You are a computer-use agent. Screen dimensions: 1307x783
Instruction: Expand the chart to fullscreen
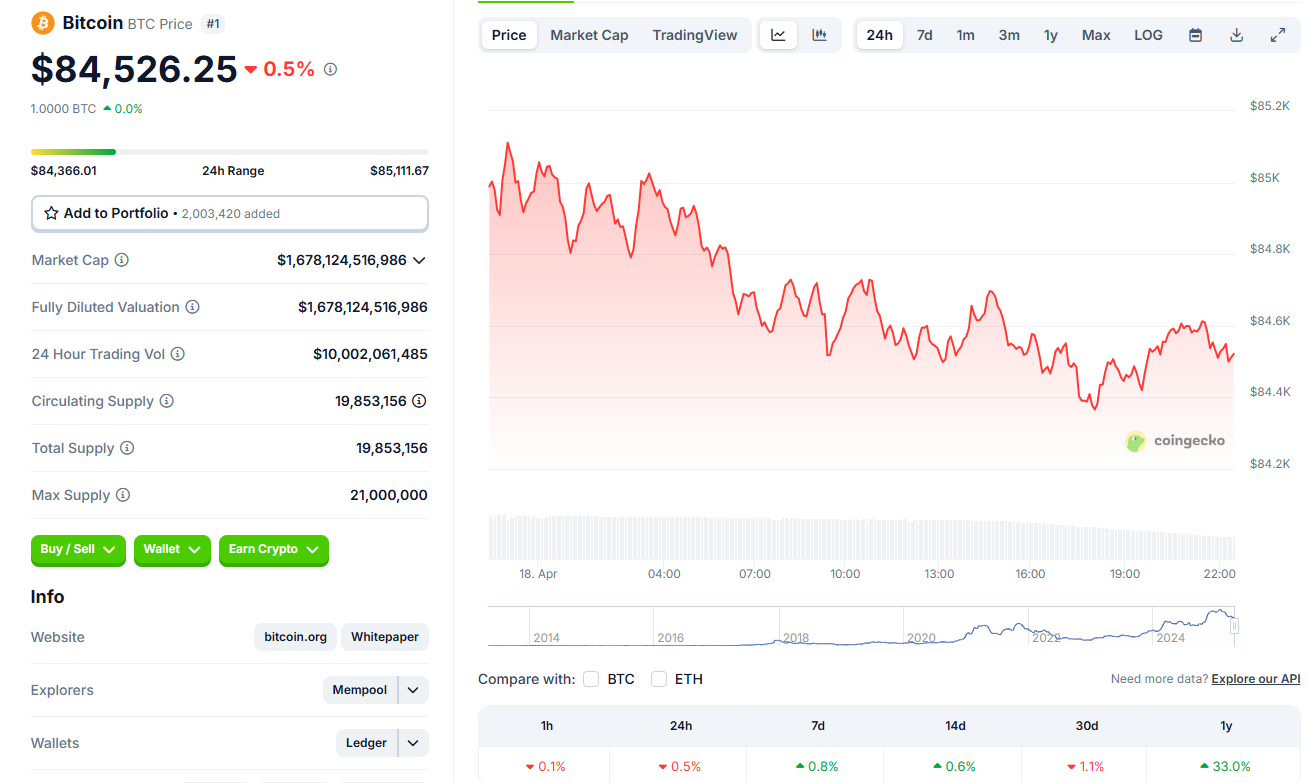coord(1277,35)
